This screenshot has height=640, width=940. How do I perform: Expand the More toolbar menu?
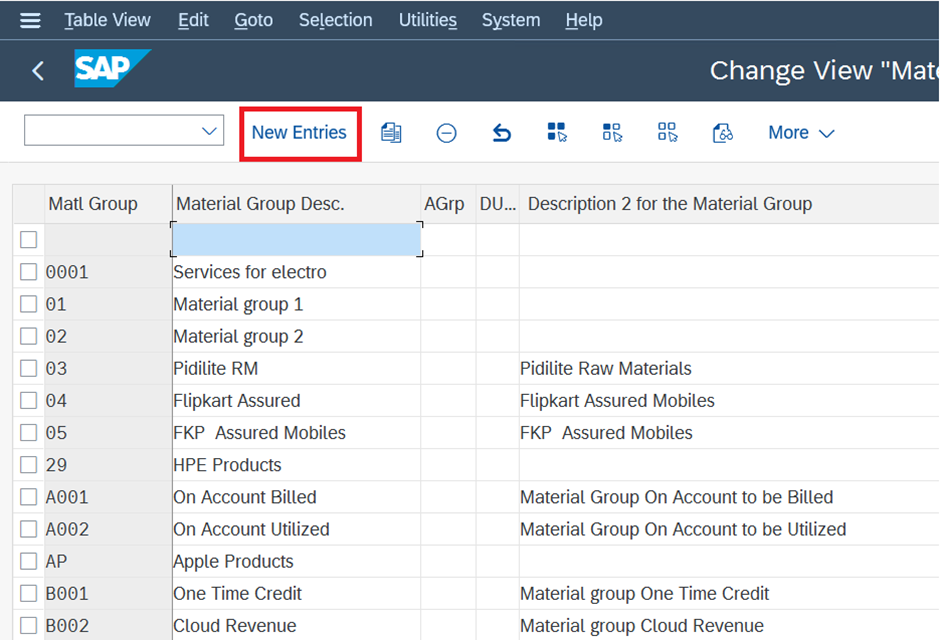click(801, 132)
